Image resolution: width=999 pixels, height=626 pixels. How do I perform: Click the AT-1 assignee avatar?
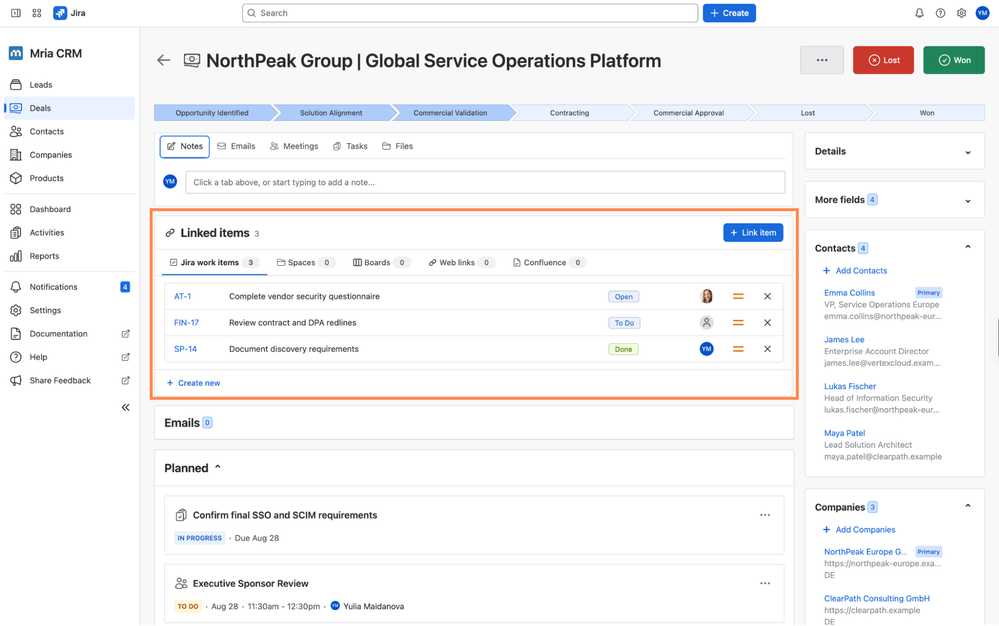707,296
